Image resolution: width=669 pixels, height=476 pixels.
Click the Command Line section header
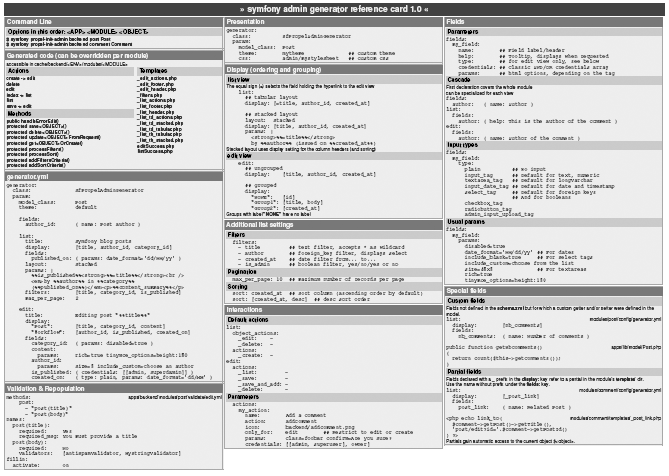[x=32, y=21]
